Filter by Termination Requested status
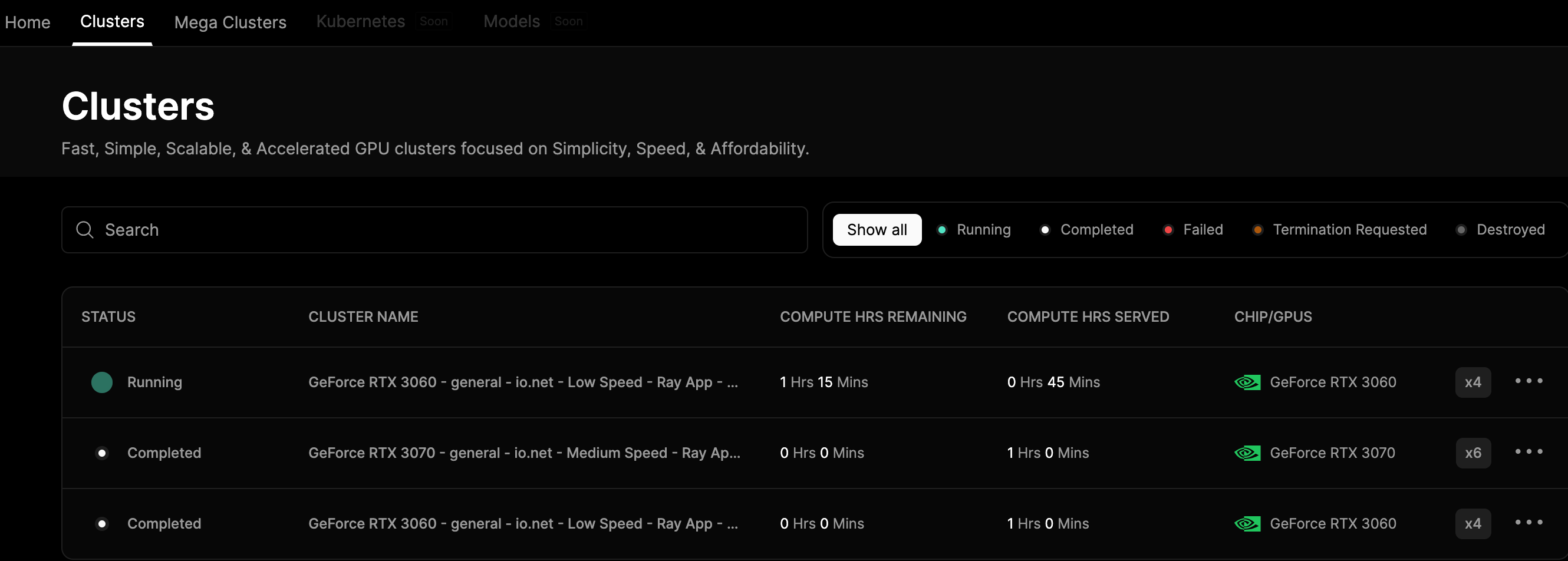This screenshot has width=1568, height=561. (1340, 230)
